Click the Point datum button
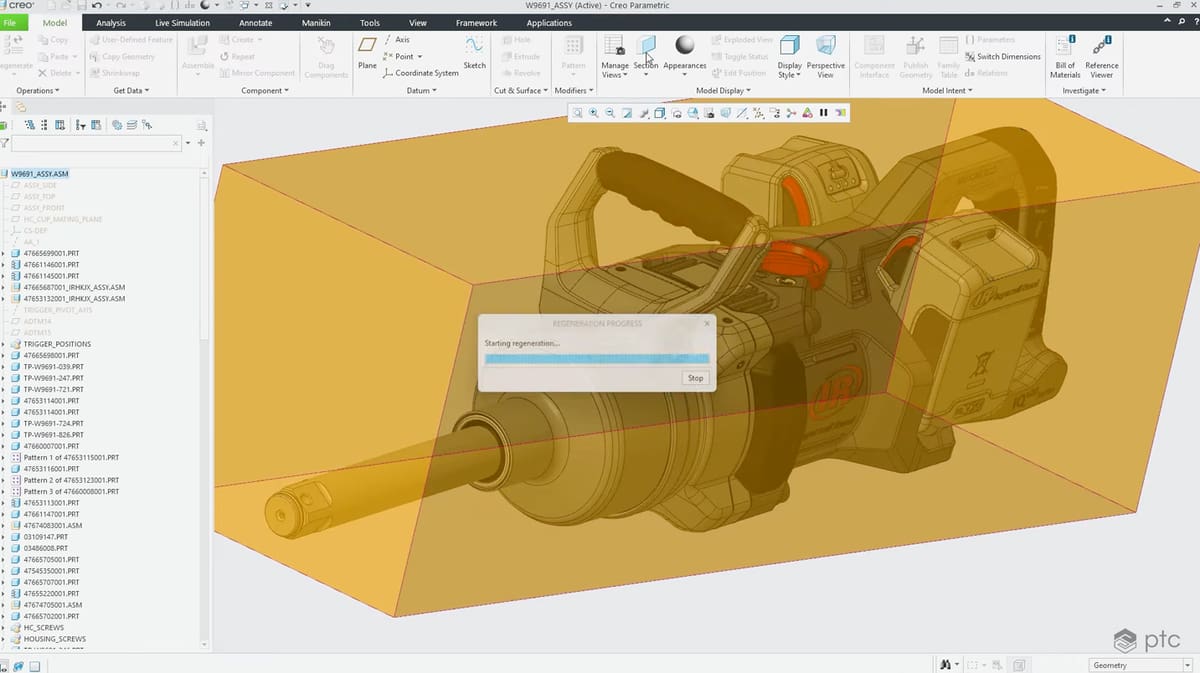Viewport: 1200px width, 673px height. click(403, 57)
